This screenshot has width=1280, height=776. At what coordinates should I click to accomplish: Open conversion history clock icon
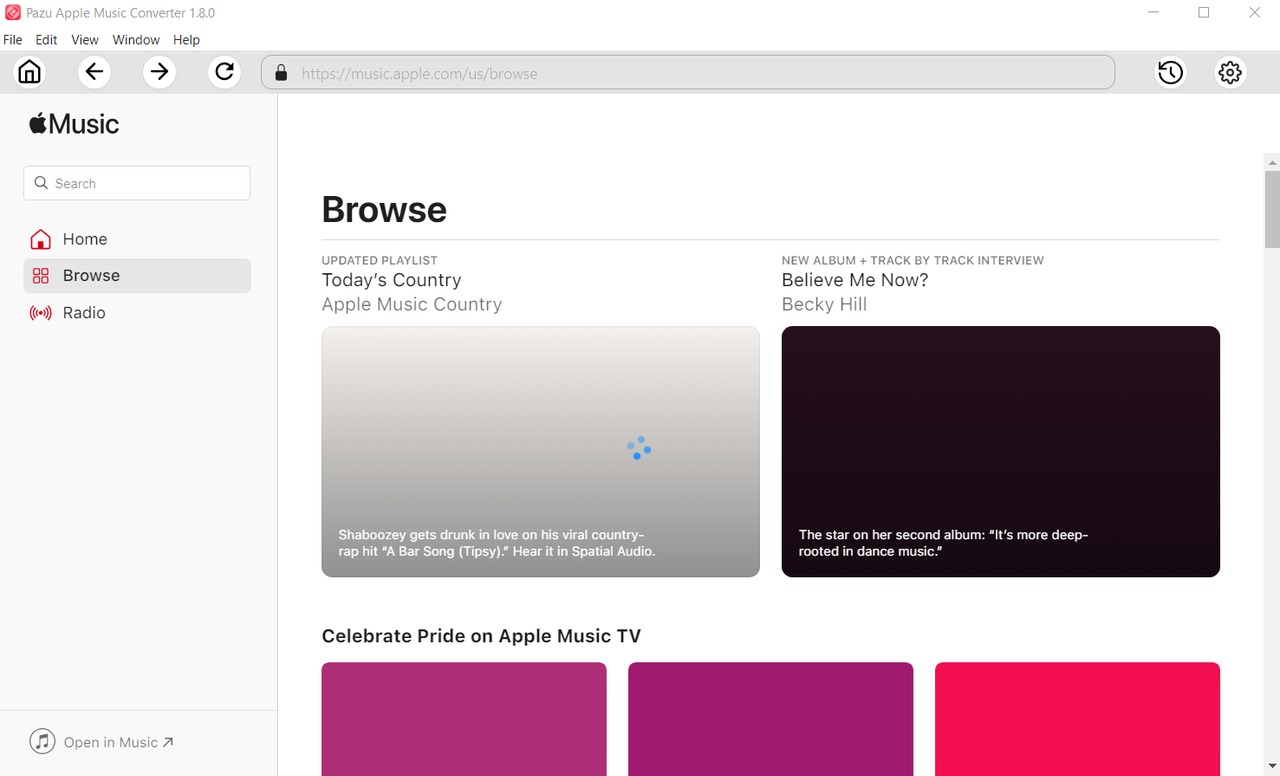coord(1170,72)
